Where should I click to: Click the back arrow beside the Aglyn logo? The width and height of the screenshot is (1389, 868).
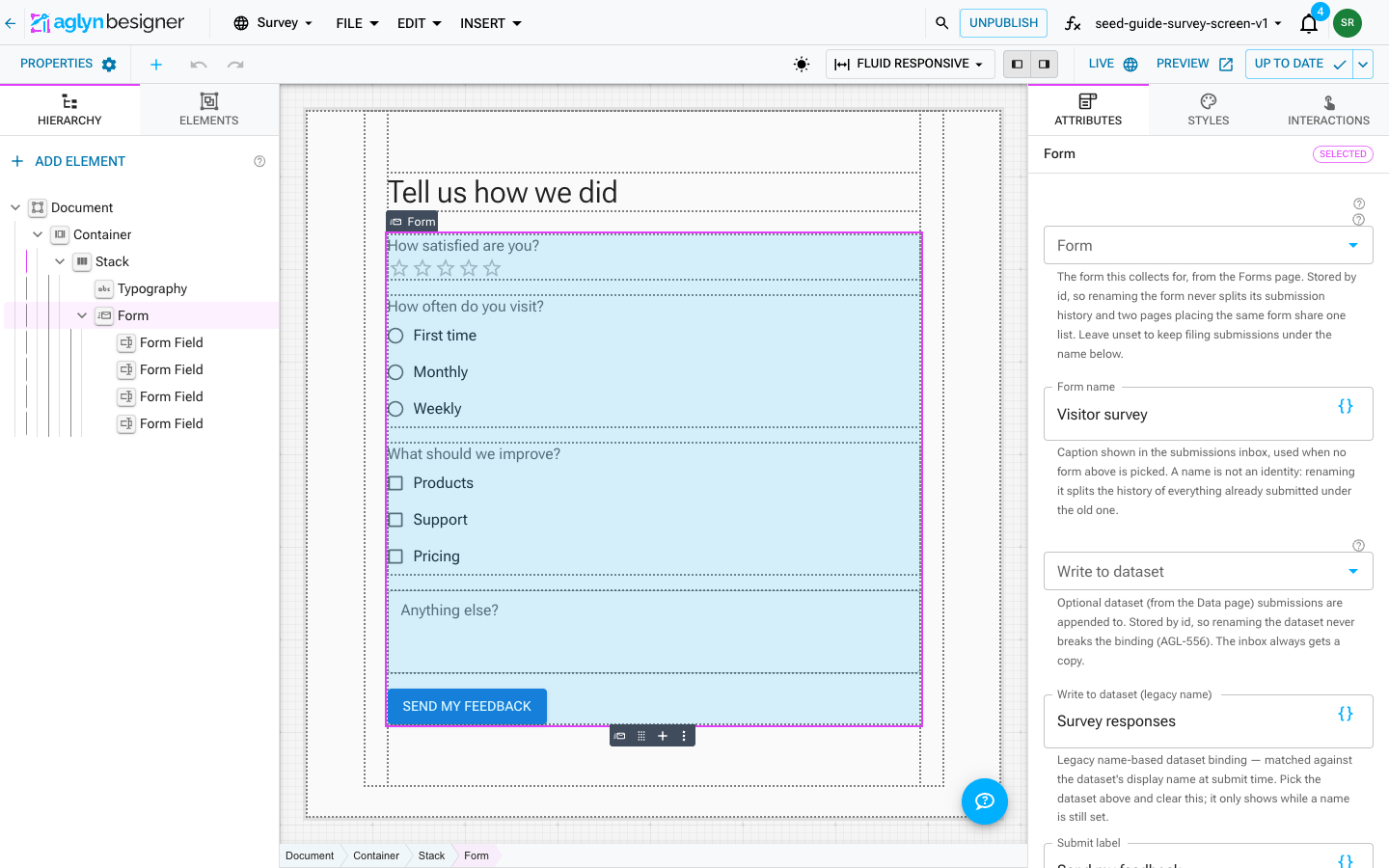coord(11,23)
